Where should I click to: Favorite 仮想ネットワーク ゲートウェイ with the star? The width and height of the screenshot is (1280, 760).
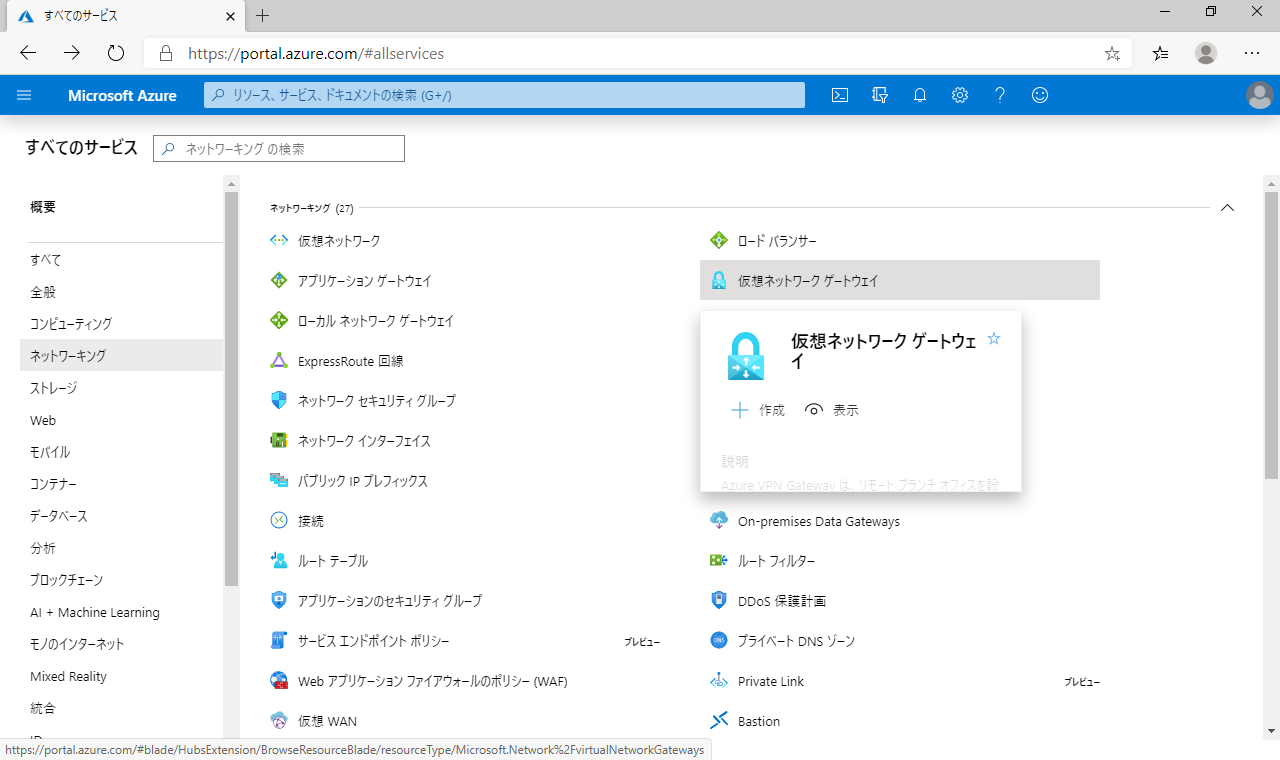click(994, 339)
